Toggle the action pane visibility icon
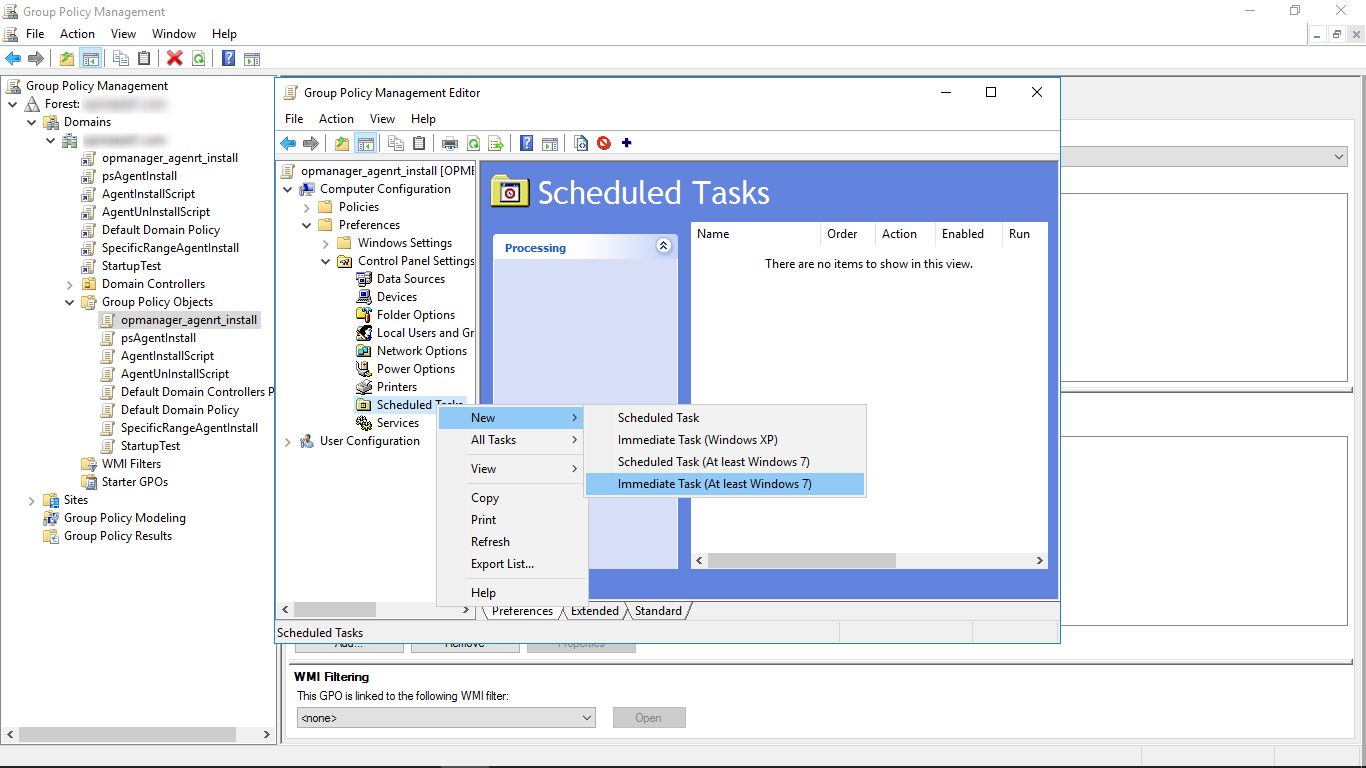 click(551, 142)
